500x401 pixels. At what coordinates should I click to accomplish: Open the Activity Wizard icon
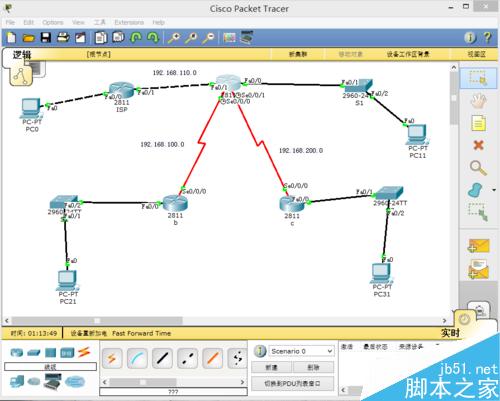(80, 38)
